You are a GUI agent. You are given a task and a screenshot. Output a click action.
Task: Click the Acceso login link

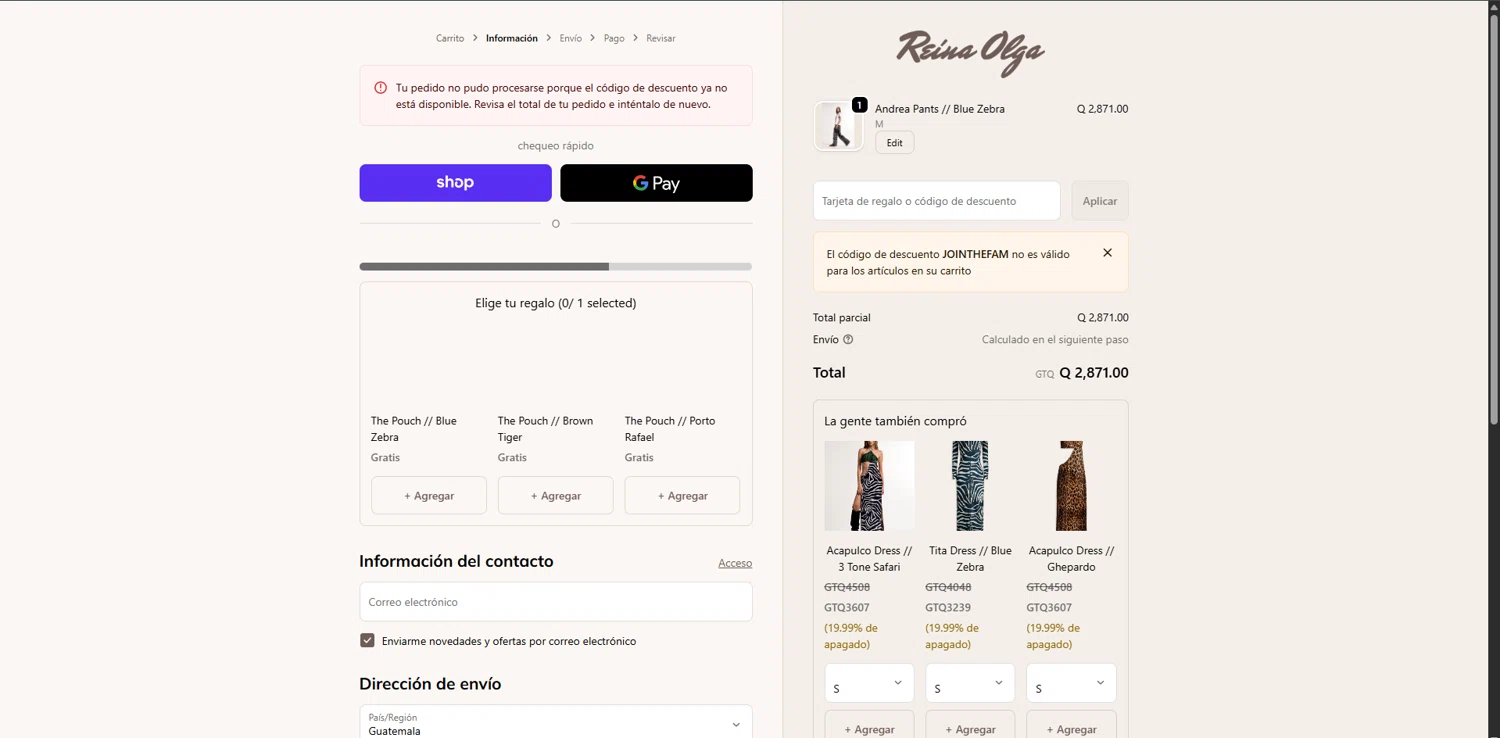tap(735, 563)
